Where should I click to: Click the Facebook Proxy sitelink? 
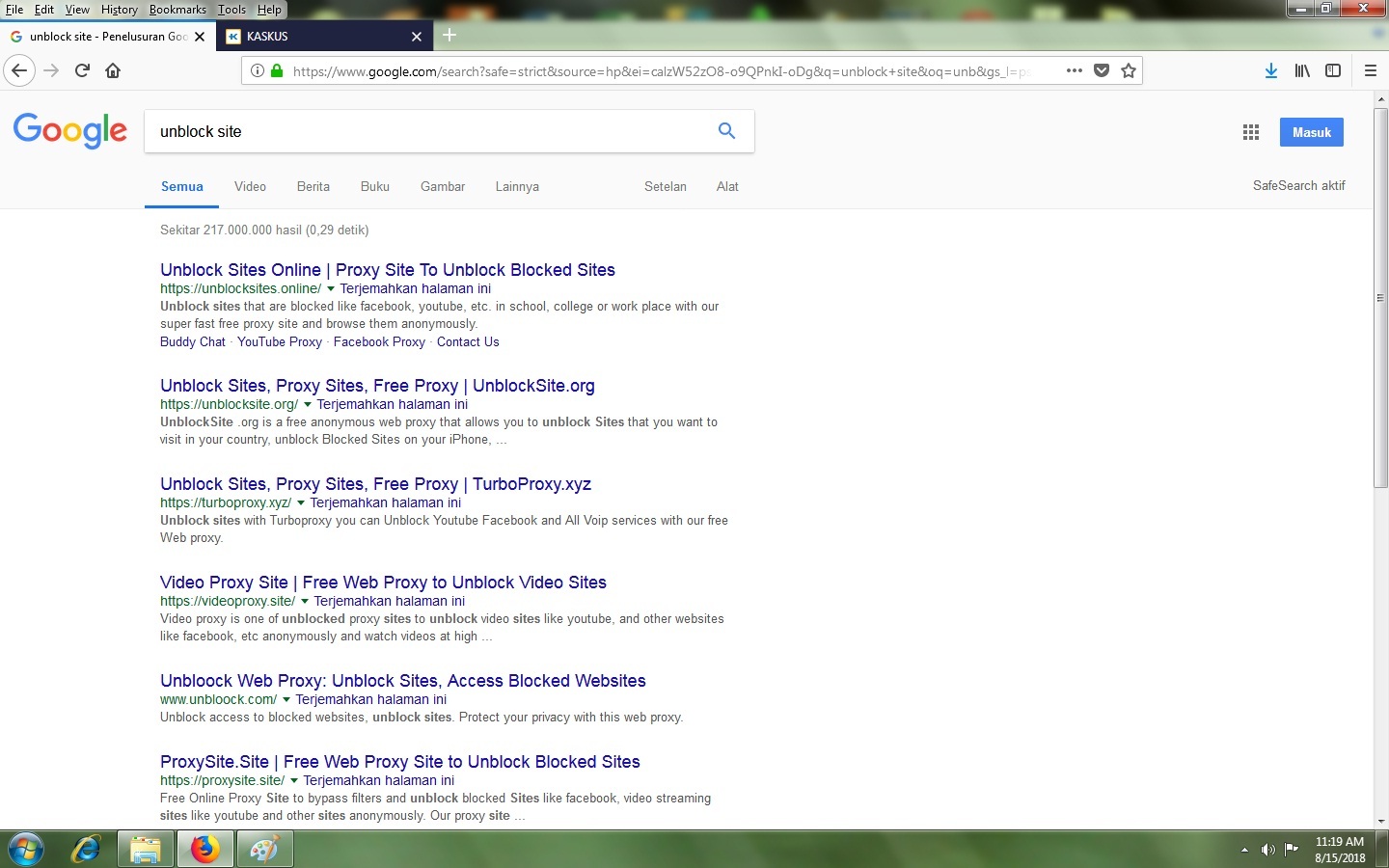pos(379,341)
